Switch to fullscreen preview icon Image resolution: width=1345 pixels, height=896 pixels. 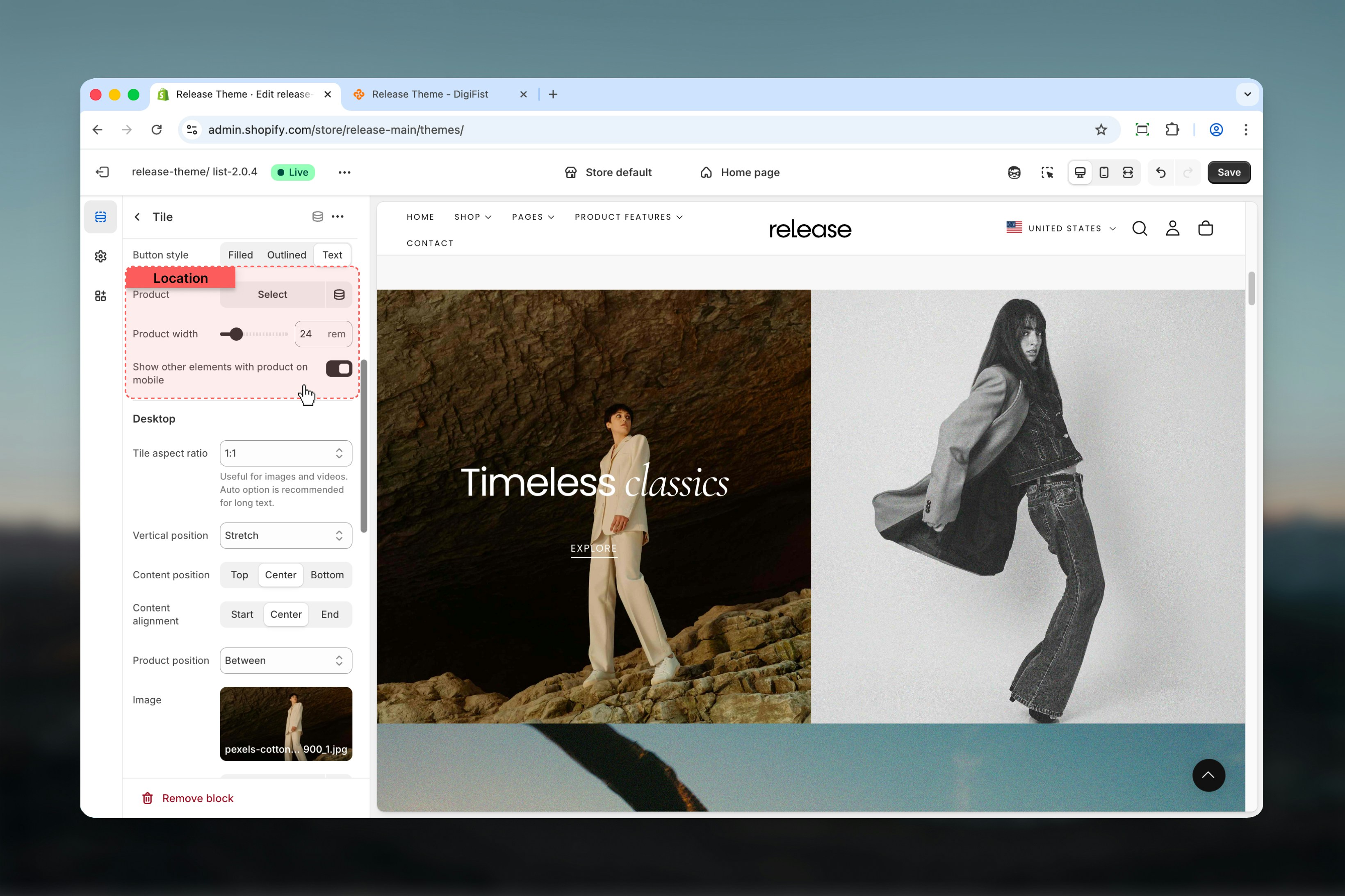click(1128, 172)
